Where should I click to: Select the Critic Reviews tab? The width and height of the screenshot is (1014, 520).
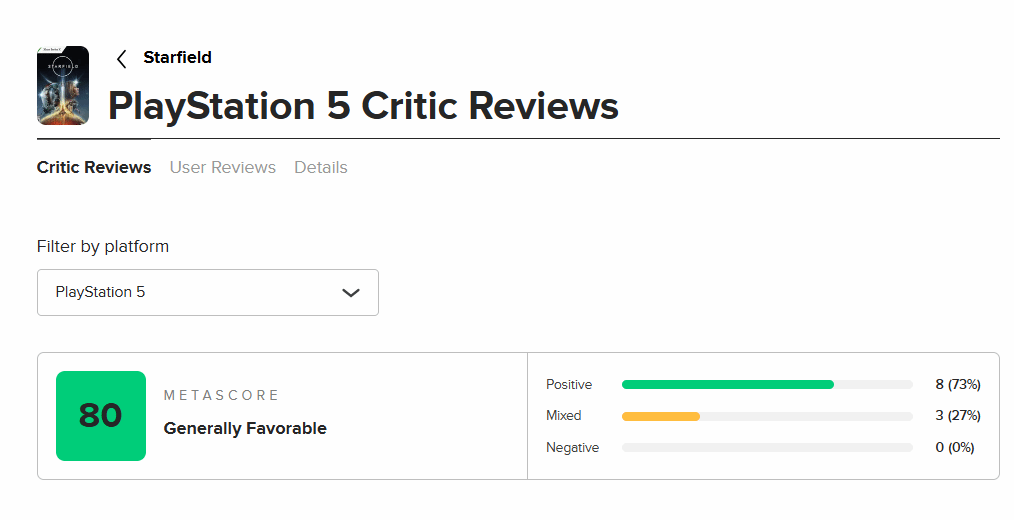tap(94, 167)
